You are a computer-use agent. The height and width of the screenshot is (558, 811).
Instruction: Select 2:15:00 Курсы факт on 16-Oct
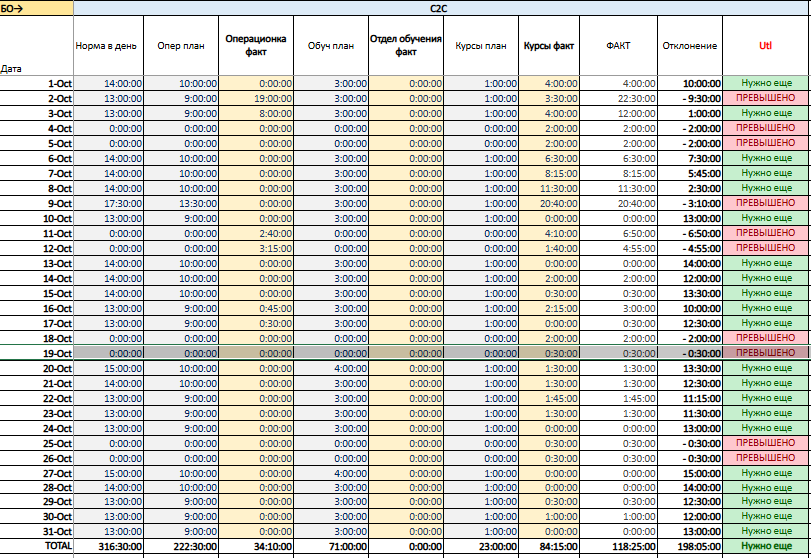(549, 308)
